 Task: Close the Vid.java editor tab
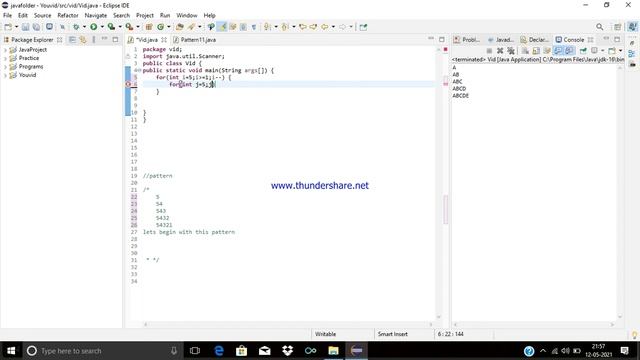164,40
